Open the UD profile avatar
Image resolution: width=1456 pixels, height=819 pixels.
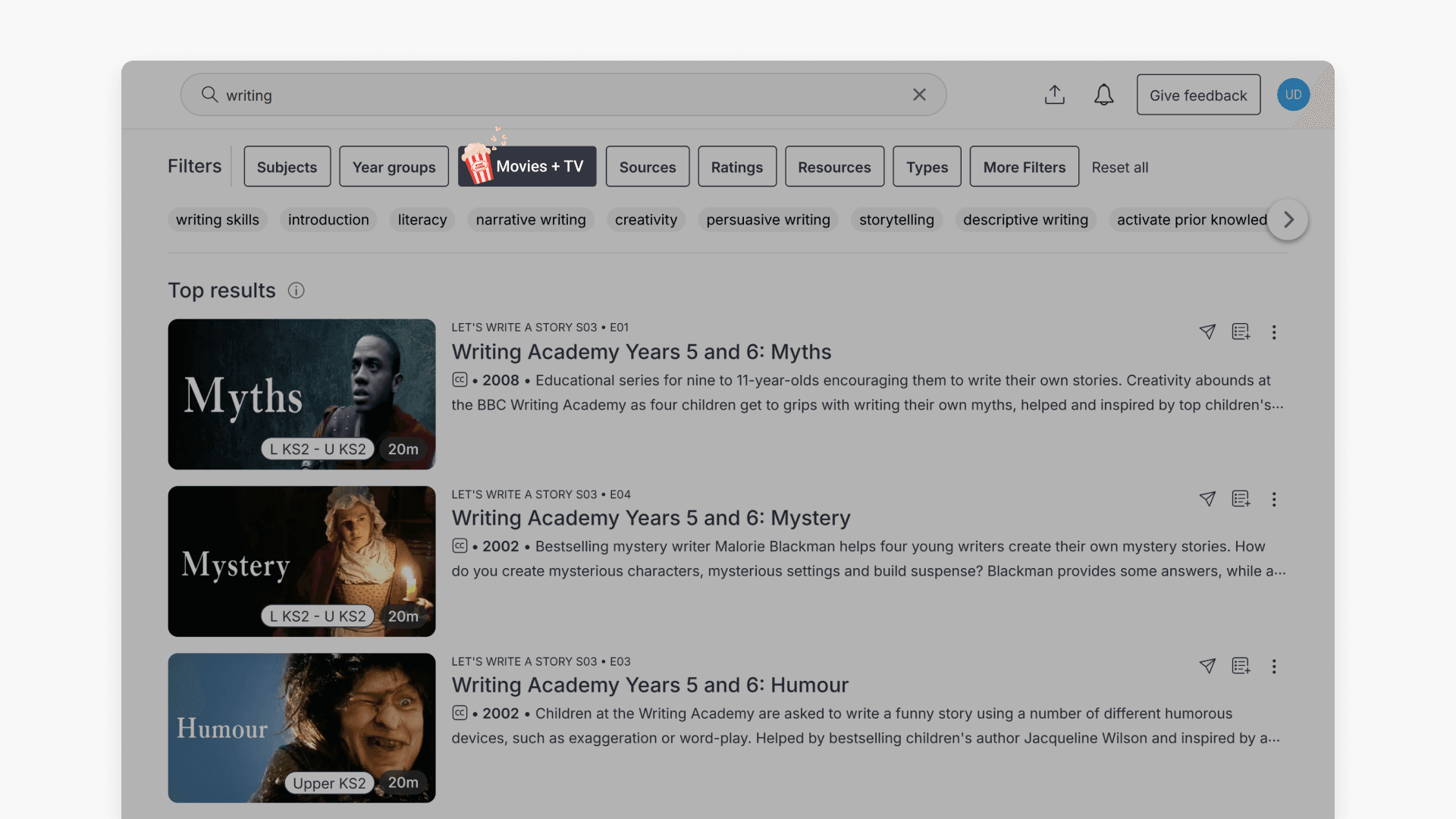[x=1292, y=95]
